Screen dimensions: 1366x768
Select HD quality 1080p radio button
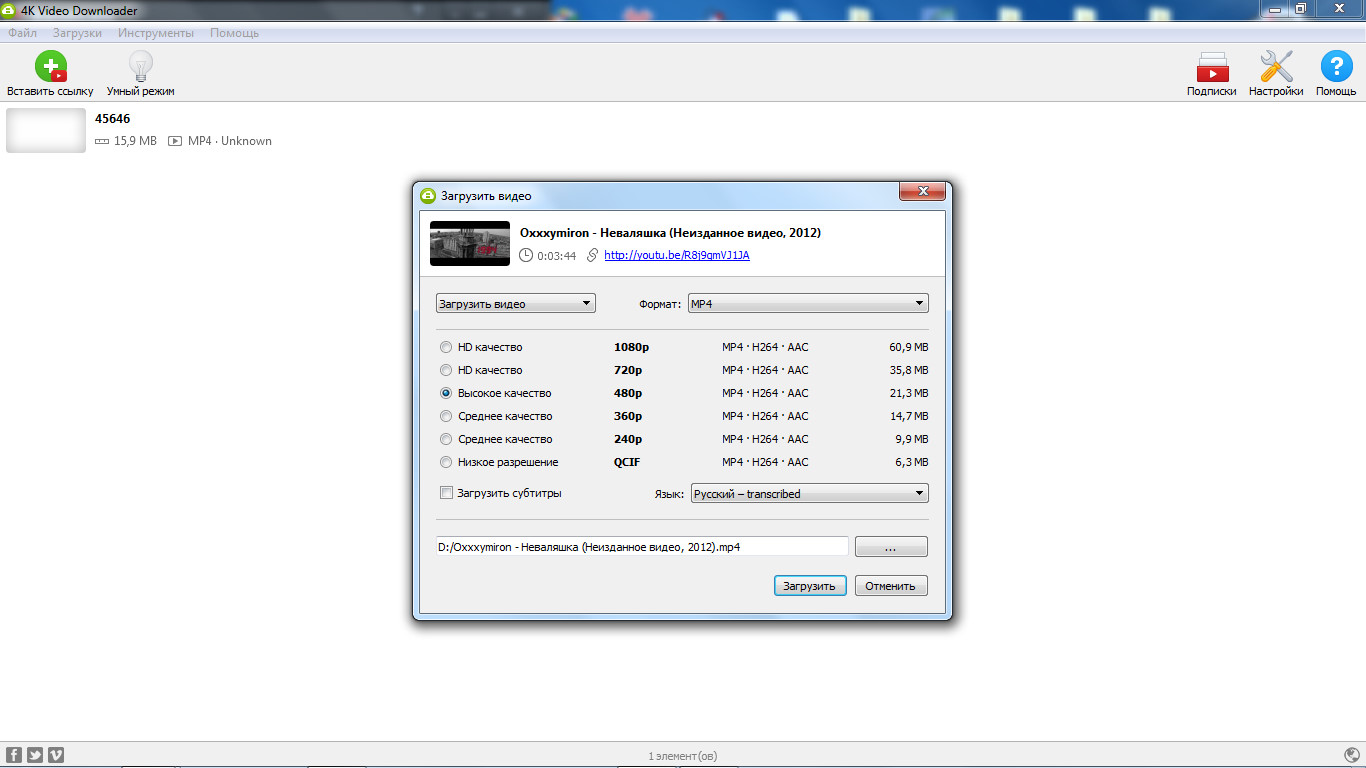(x=446, y=347)
